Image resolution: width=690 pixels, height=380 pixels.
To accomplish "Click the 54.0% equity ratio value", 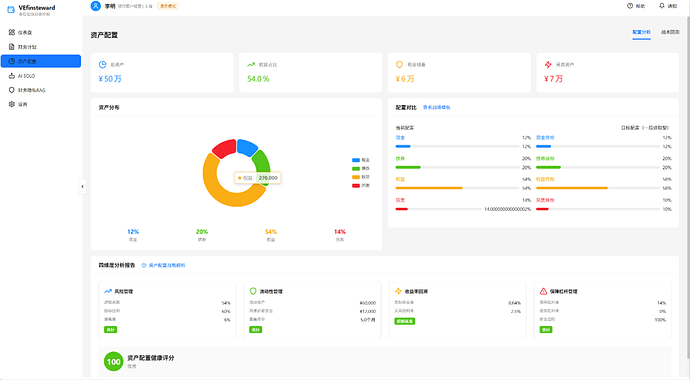I will point(258,79).
